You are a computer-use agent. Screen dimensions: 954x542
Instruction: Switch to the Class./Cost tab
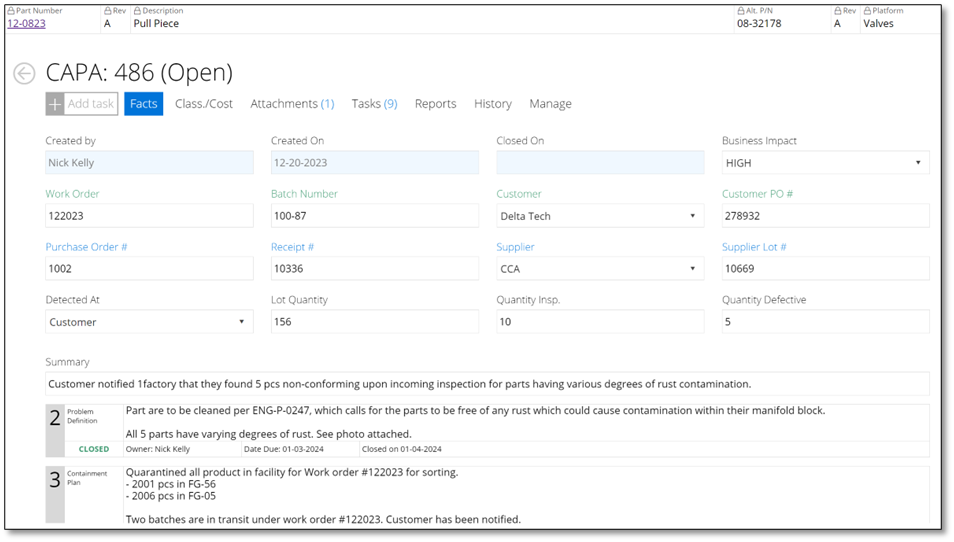tap(204, 104)
